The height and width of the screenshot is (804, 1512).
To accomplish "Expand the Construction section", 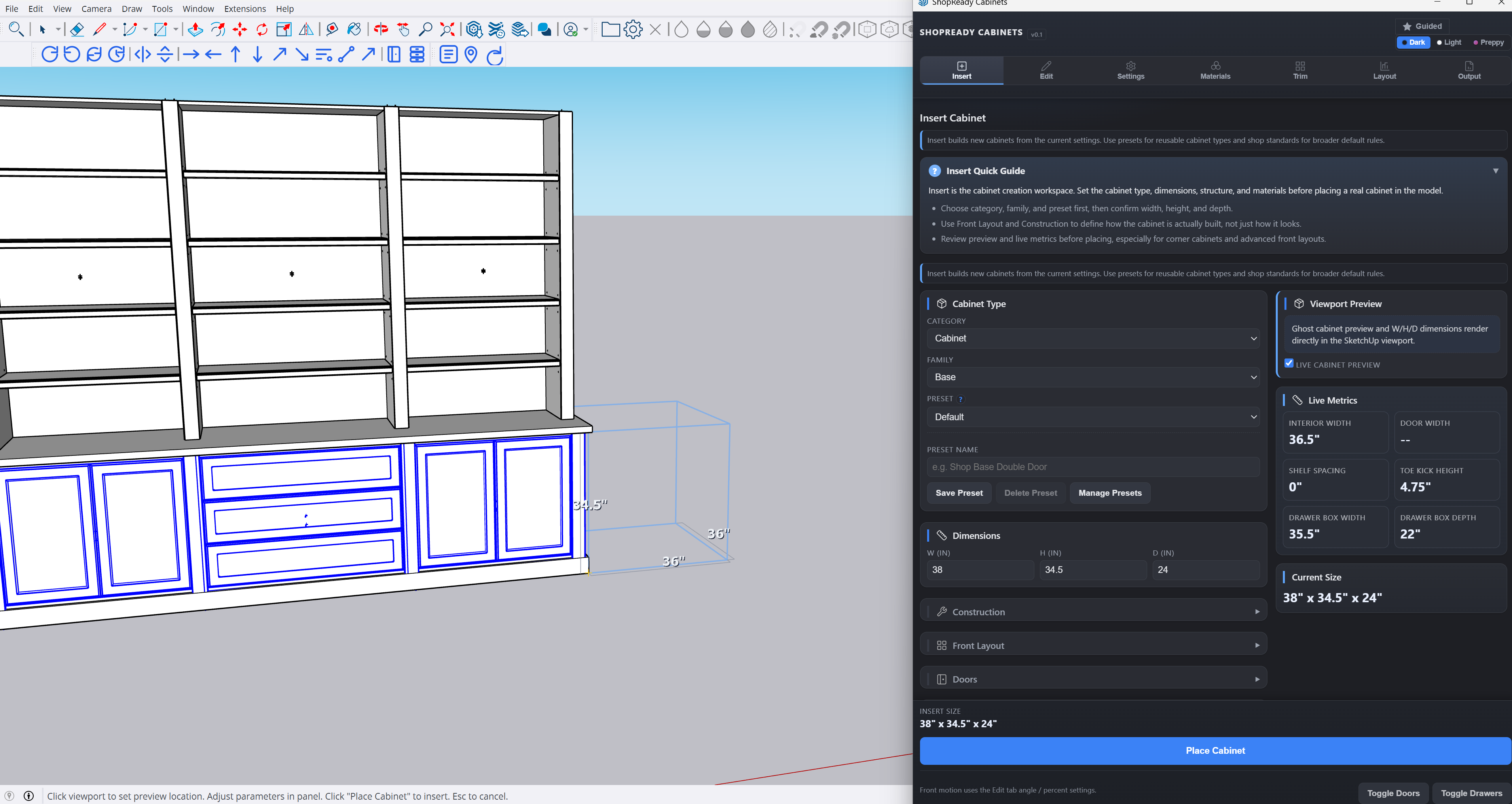I will click(1092, 612).
